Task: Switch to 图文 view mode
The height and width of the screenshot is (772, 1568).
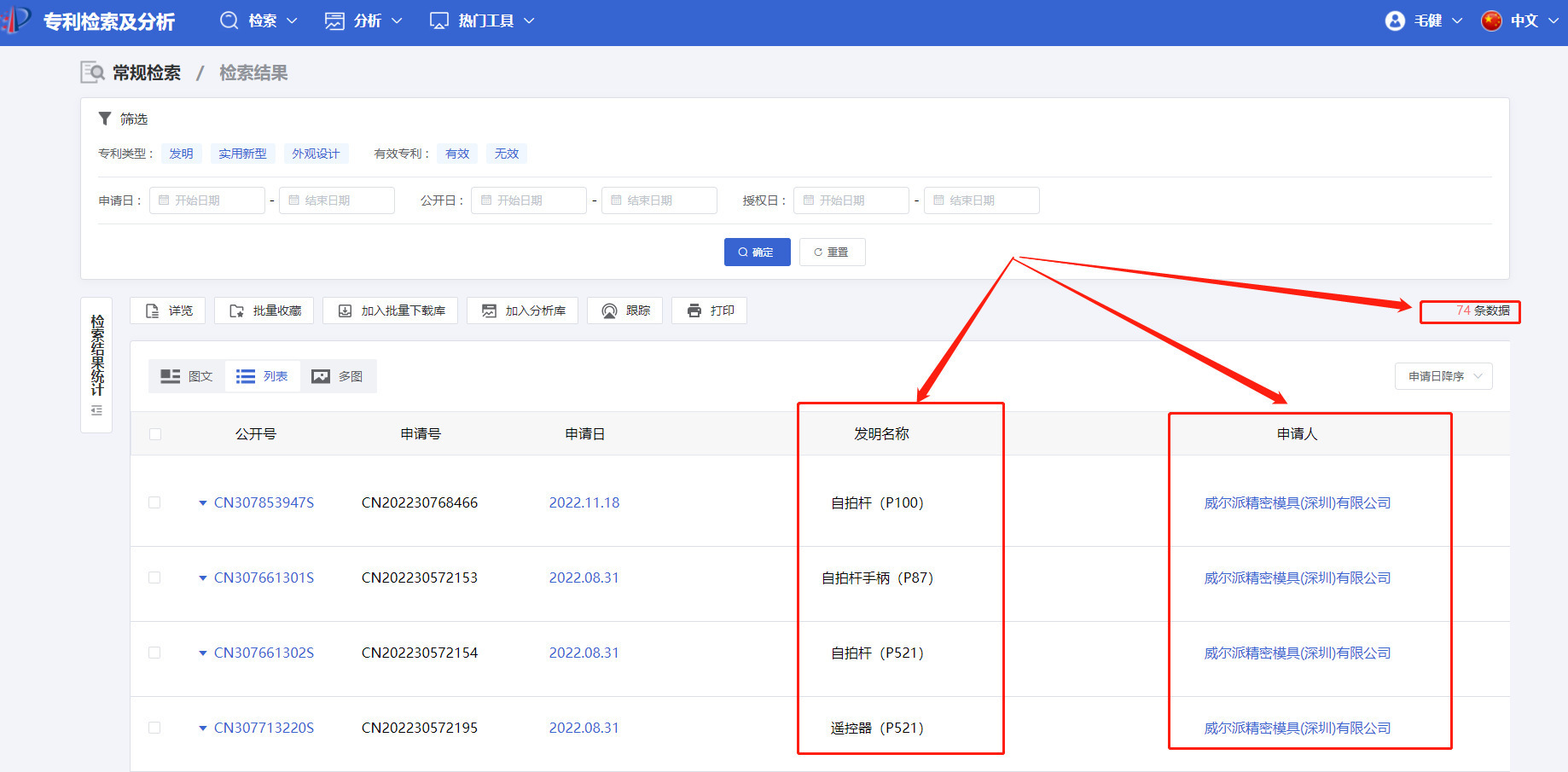Action: click(x=187, y=376)
